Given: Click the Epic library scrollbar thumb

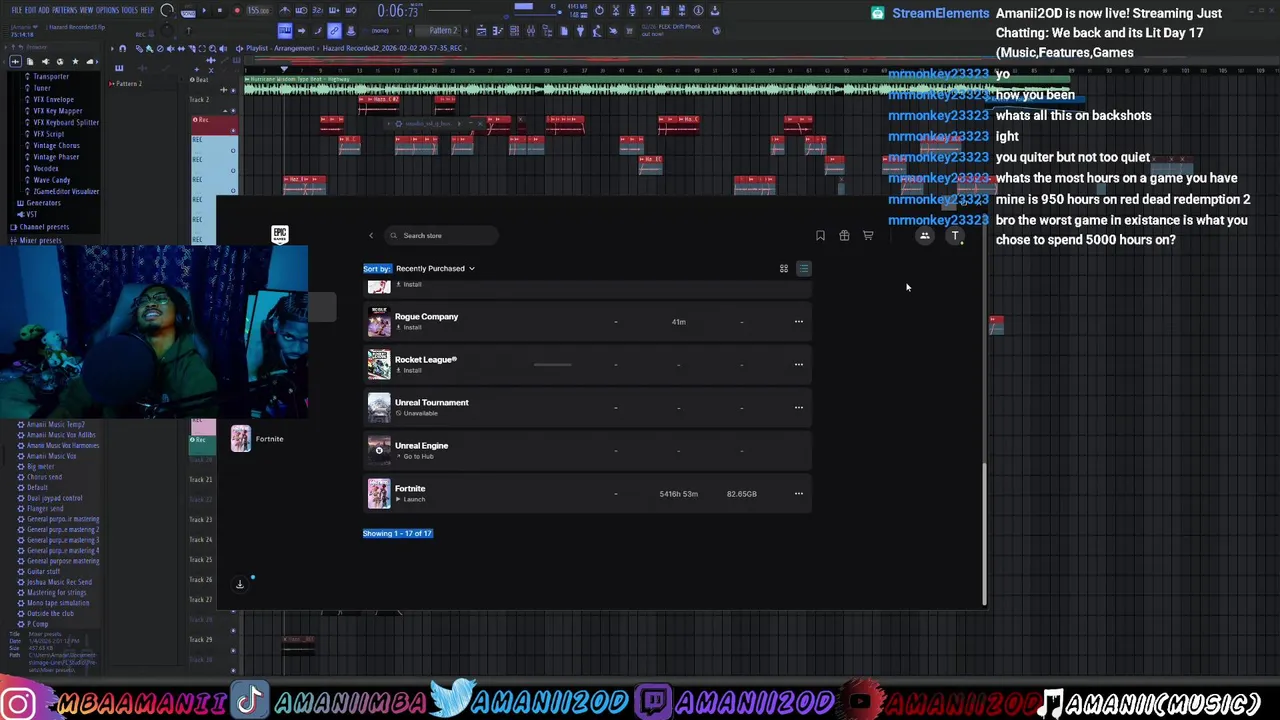Looking at the screenshot, I should tap(984, 535).
